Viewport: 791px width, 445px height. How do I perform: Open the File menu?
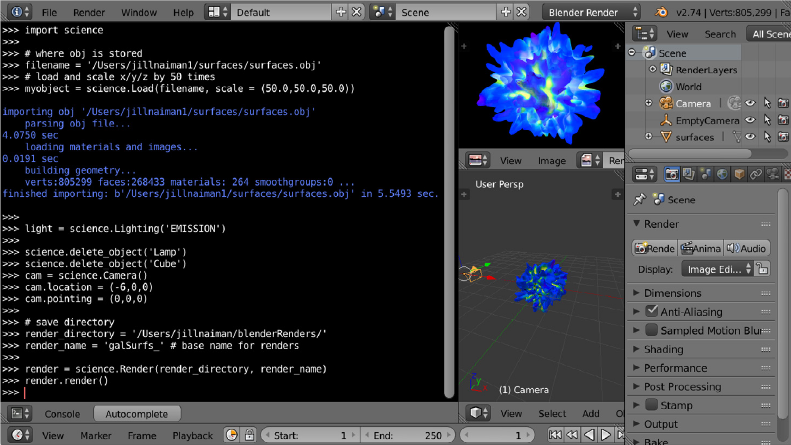pyautogui.click(x=49, y=13)
